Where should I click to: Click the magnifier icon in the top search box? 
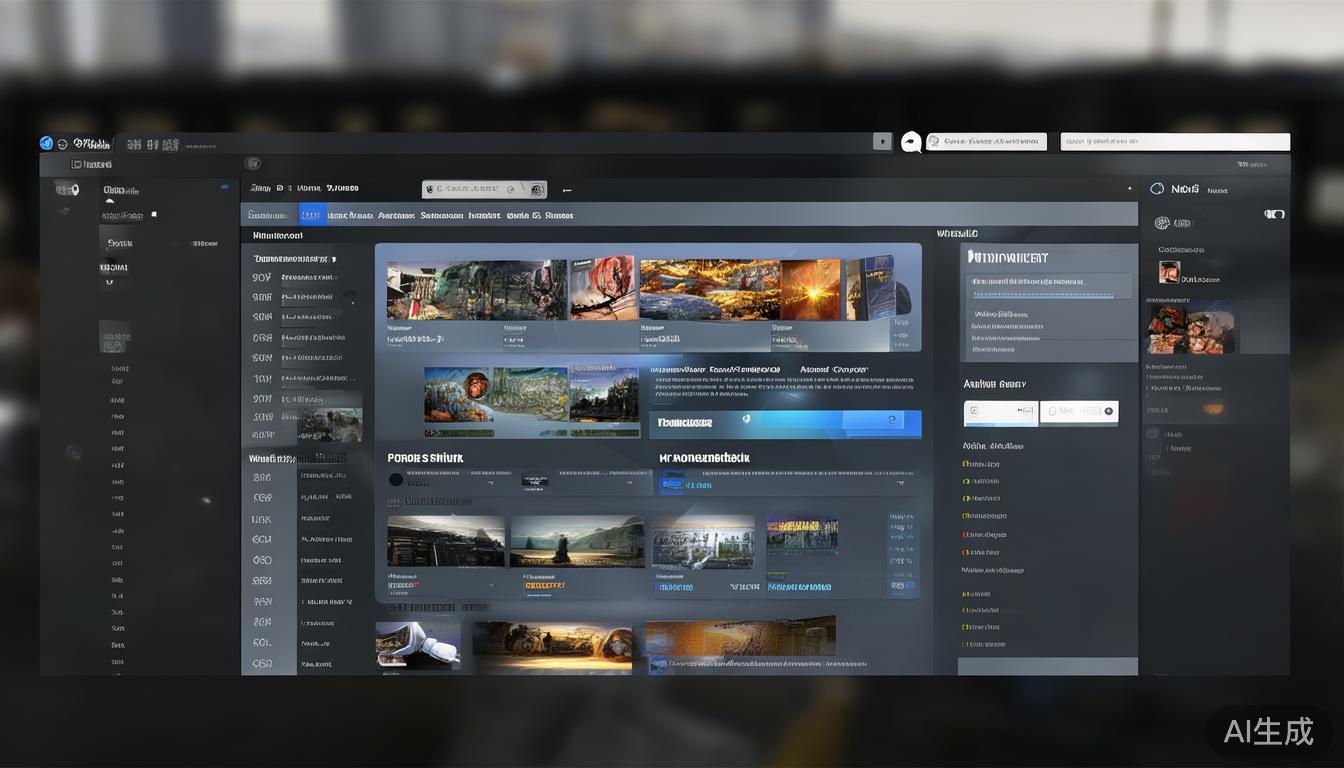[934, 142]
